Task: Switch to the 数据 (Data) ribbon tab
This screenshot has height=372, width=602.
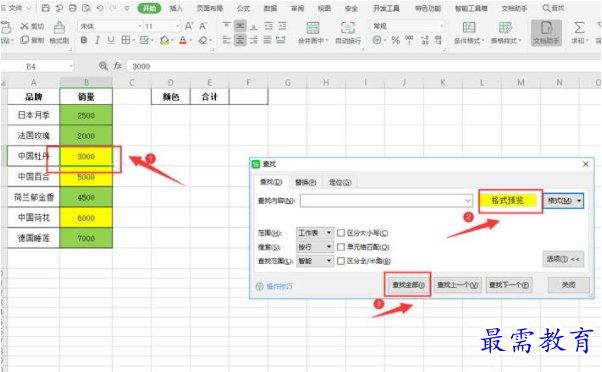Action: pos(270,8)
